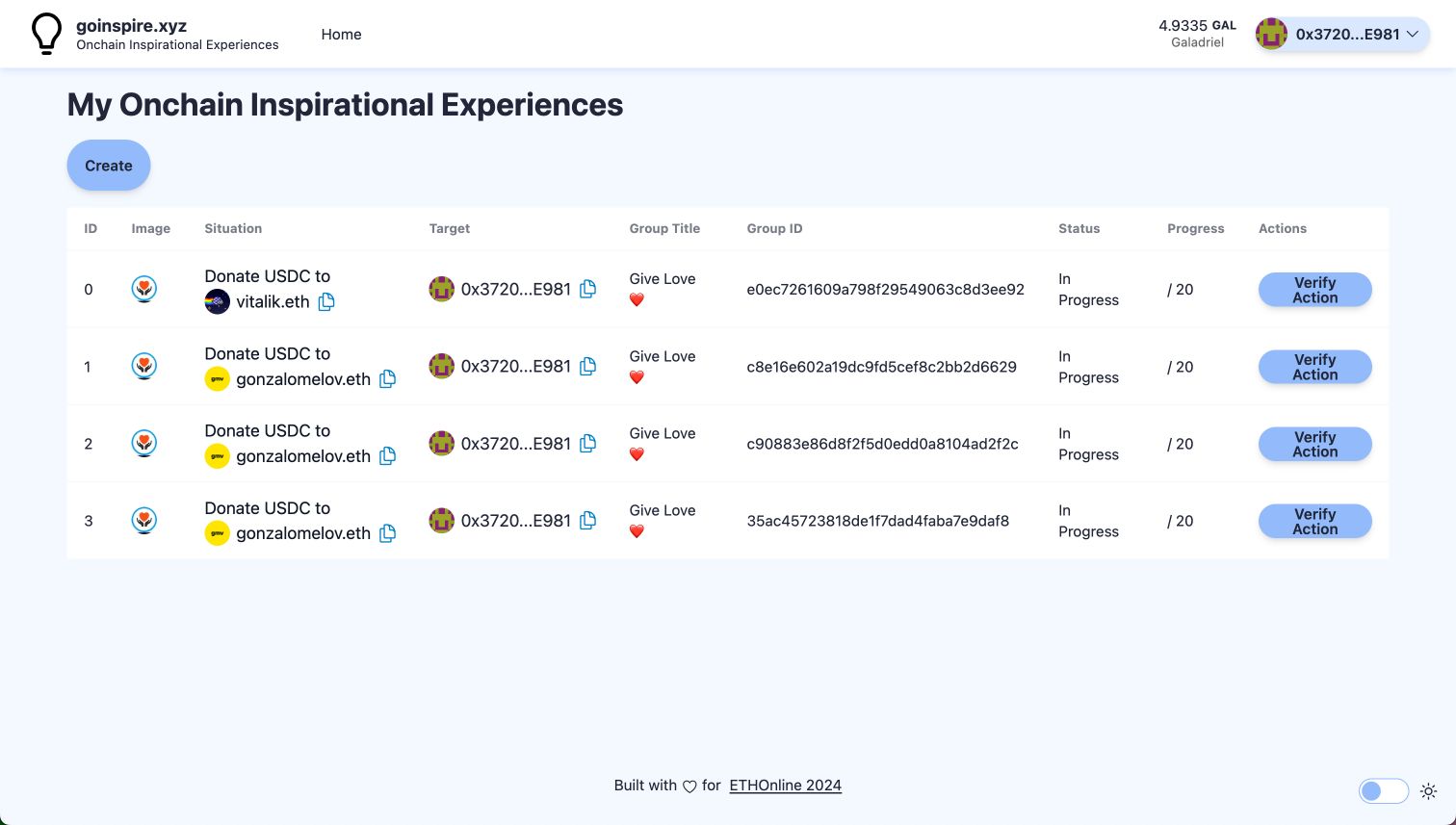Select group ID e0ec7261609a798f29549063c8d3ee92
Screen dimensions: 1456x825
pos(885,289)
